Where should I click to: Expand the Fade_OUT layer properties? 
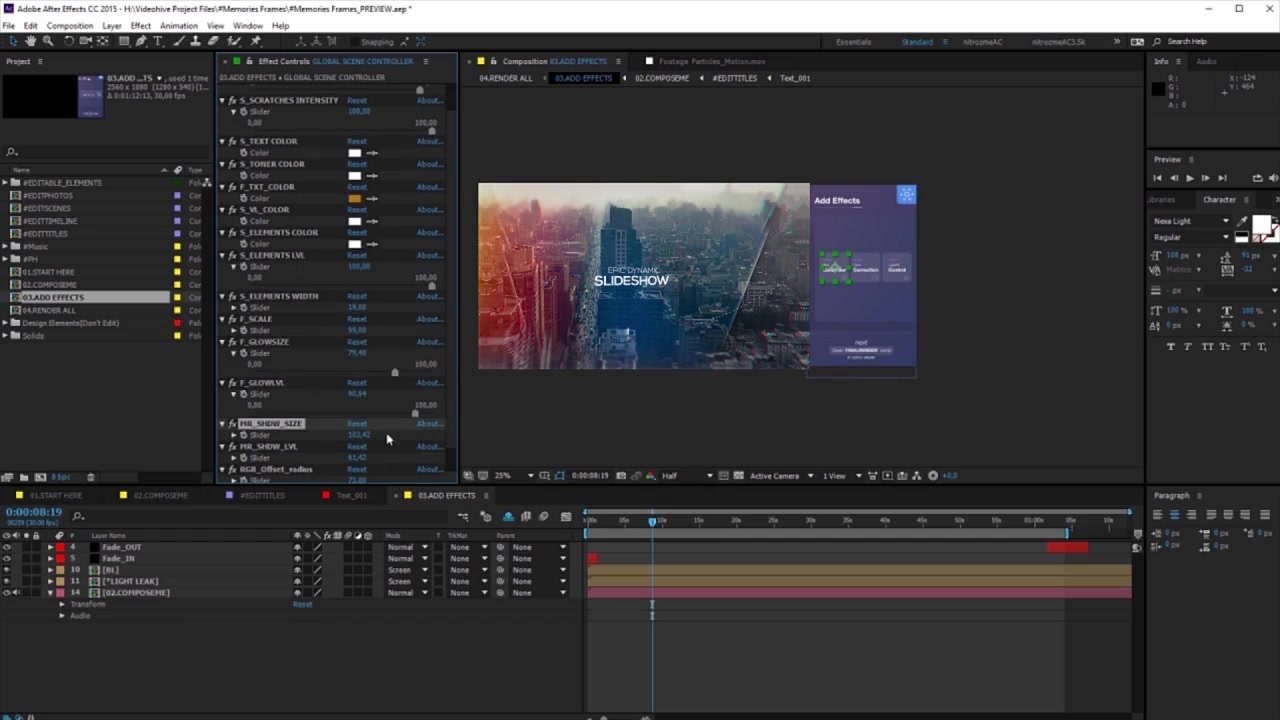coord(50,547)
